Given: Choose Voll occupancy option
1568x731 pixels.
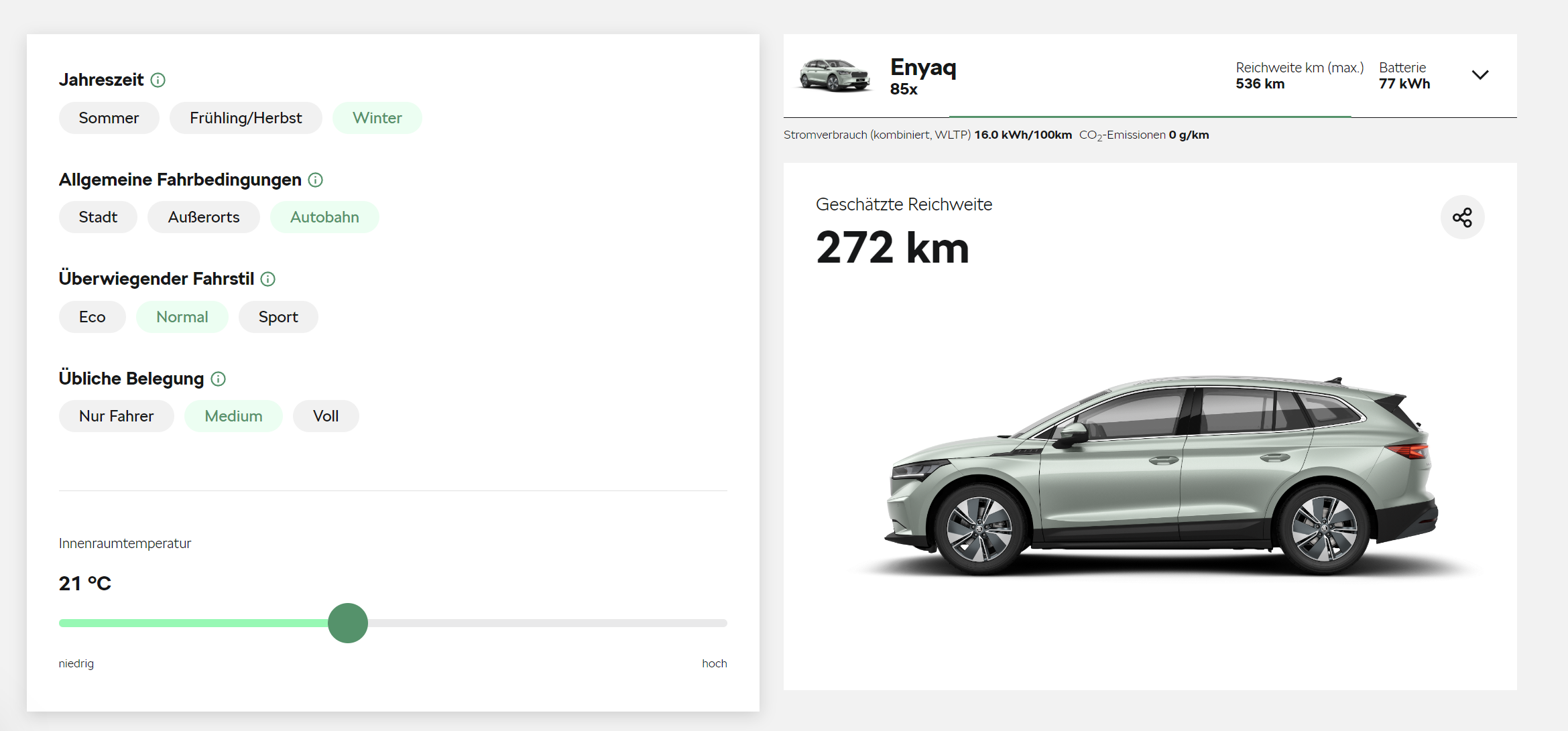Looking at the screenshot, I should point(326,416).
